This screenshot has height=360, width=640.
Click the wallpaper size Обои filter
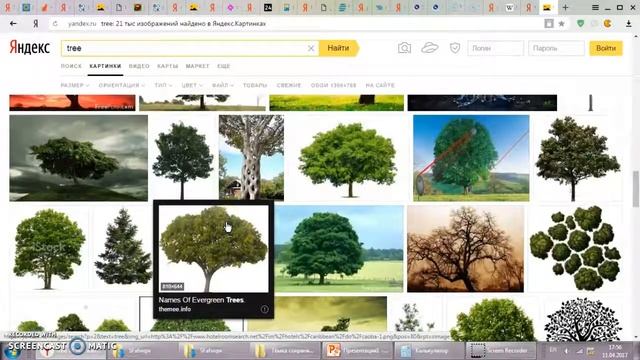click(x=333, y=85)
